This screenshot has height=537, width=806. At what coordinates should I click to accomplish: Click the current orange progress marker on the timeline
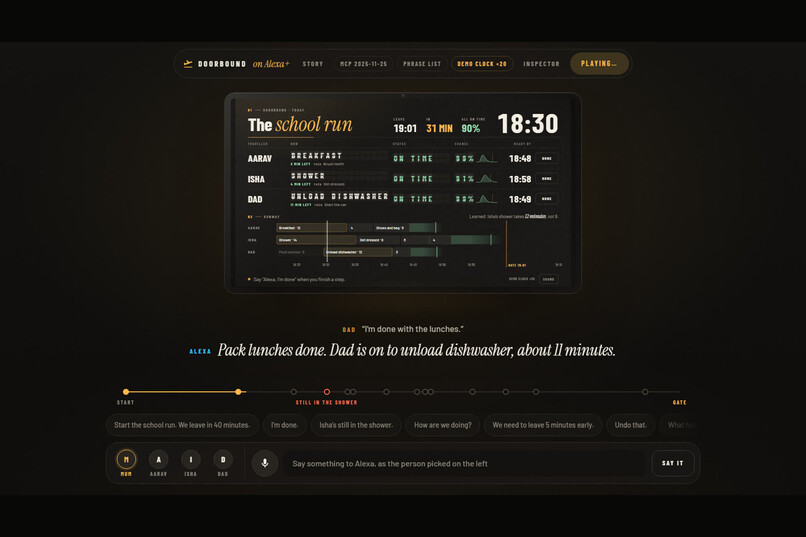238,392
